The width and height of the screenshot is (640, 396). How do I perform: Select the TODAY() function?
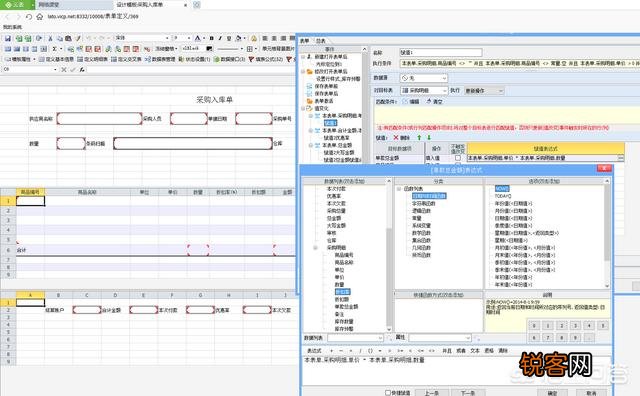pyautogui.click(x=503, y=196)
